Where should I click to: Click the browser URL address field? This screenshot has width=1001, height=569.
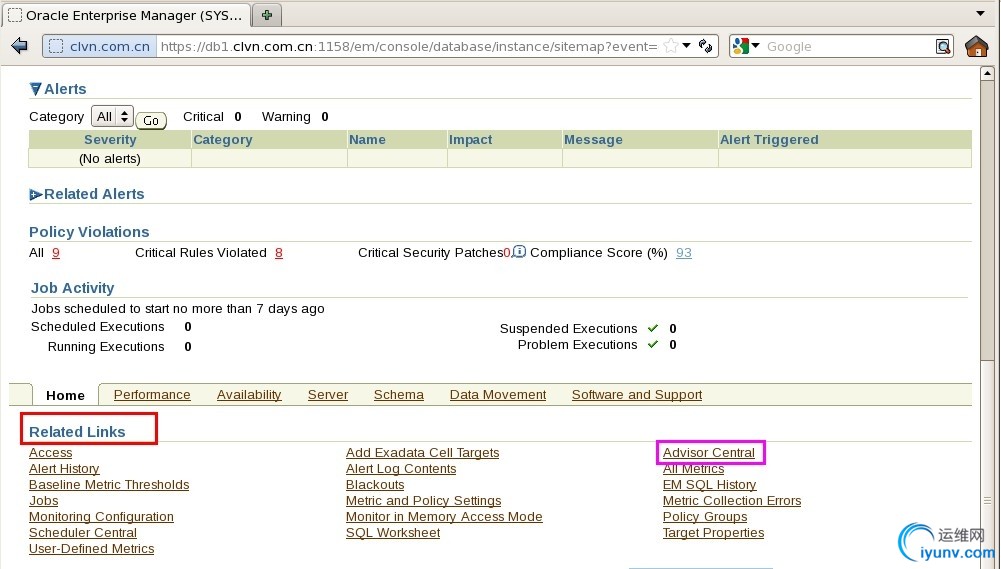tap(409, 46)
